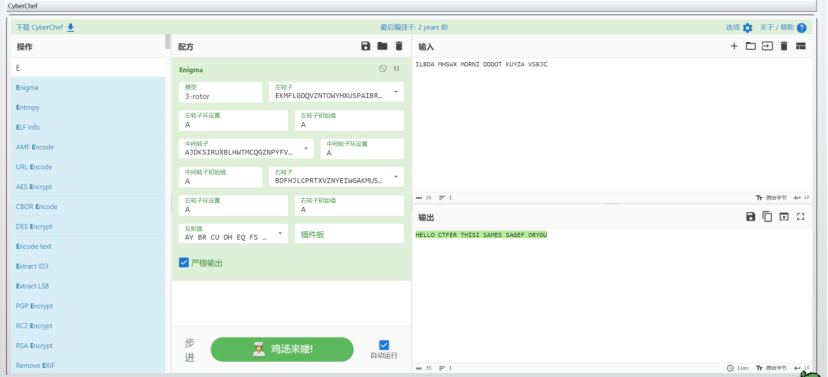Viewport: 828px width, 377px height.
Task: Click the plugboard input field
Action: (349, 234)
